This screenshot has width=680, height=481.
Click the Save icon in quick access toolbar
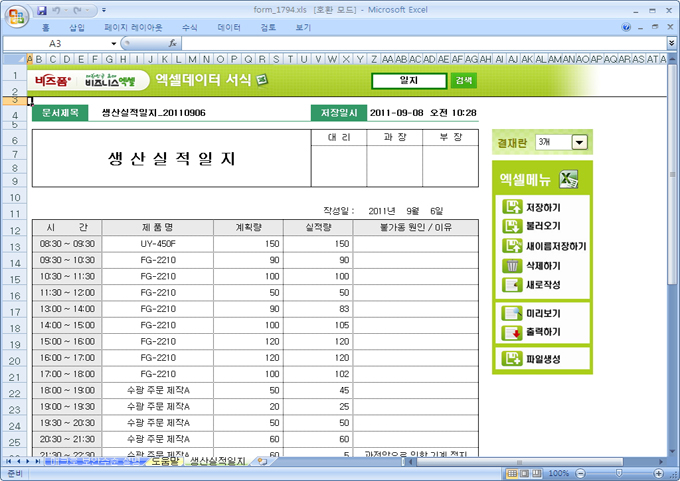[42, 10]
